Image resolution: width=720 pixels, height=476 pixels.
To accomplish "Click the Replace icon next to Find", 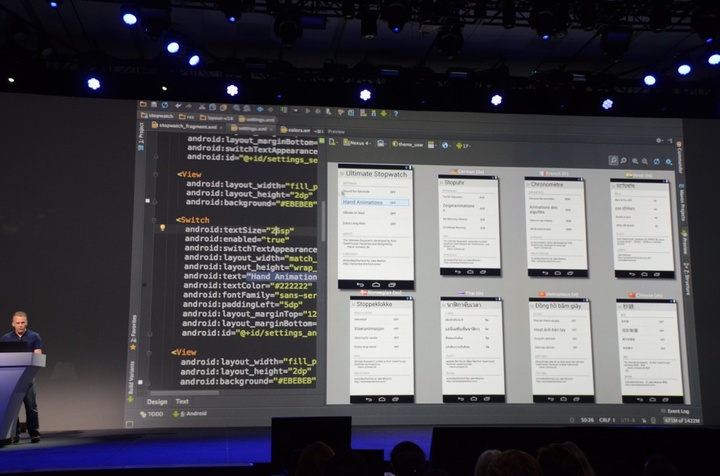I will 247,108.
